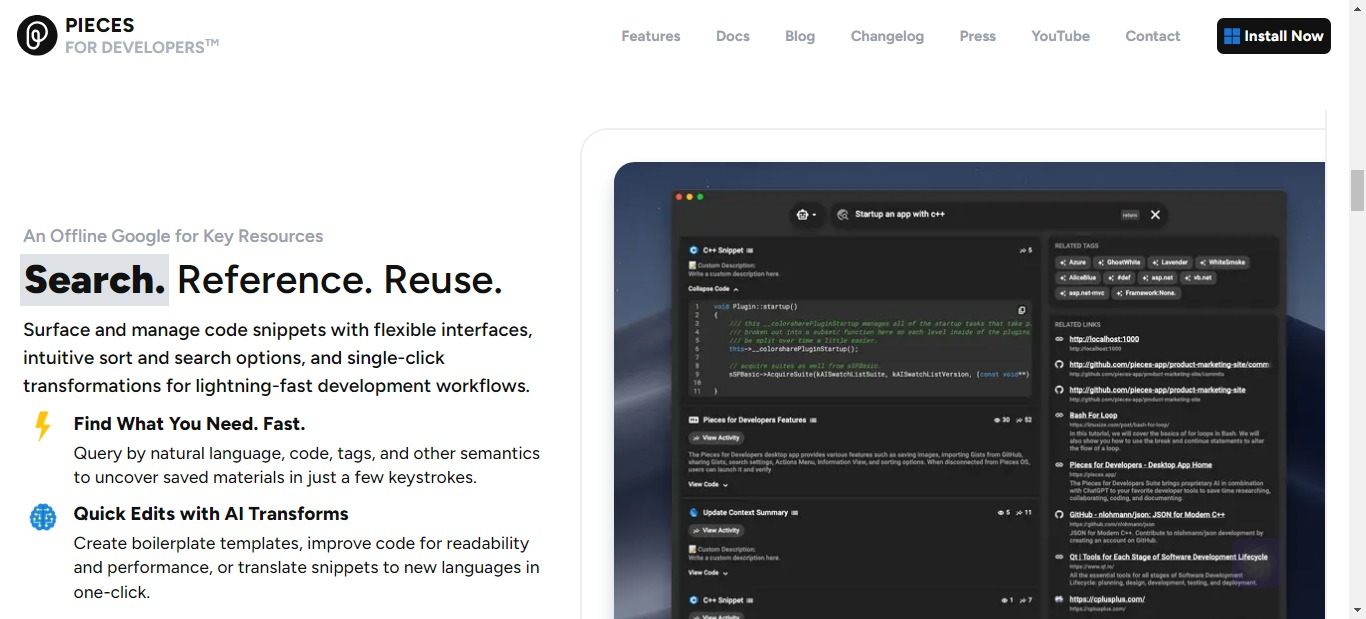Select the Framework:None. related tag
This screenshot has width=1366, height=619.
1147,293
